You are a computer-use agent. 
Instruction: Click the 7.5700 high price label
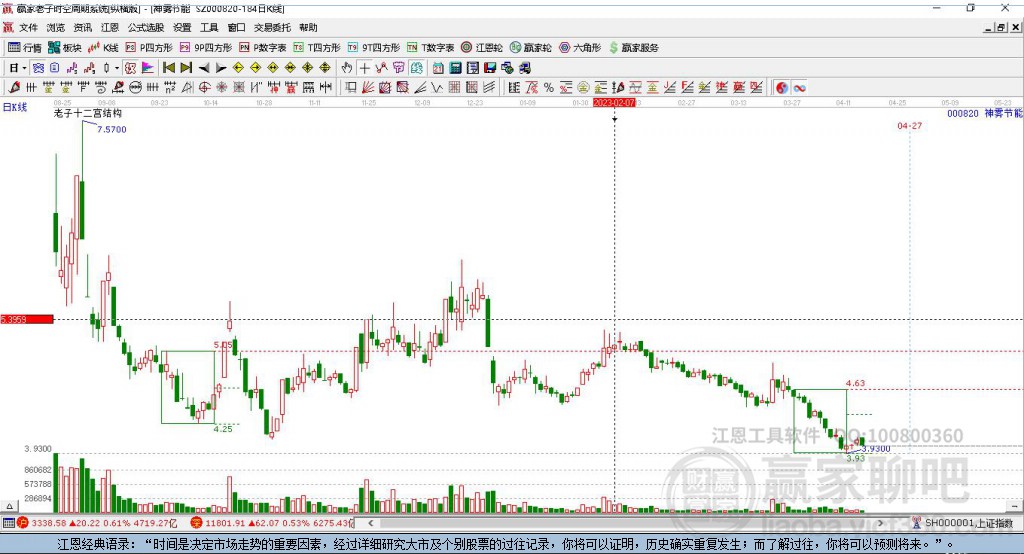[112, 129]
